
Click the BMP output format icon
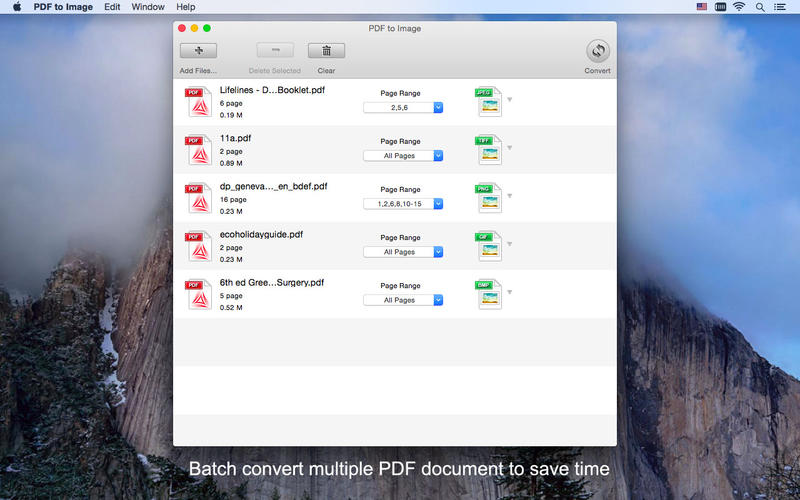489,294
